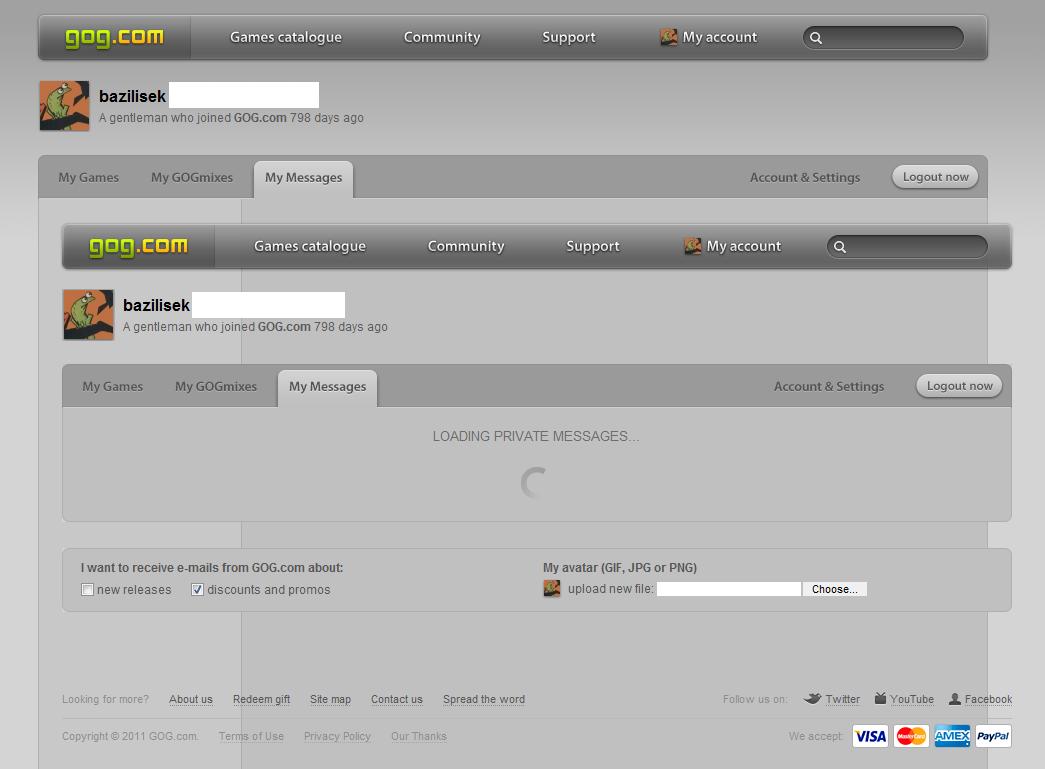Click the magnifier icon in the inner search box
Image resolution: width=1045 pixels, height=769 pixels.
[840, 247]
